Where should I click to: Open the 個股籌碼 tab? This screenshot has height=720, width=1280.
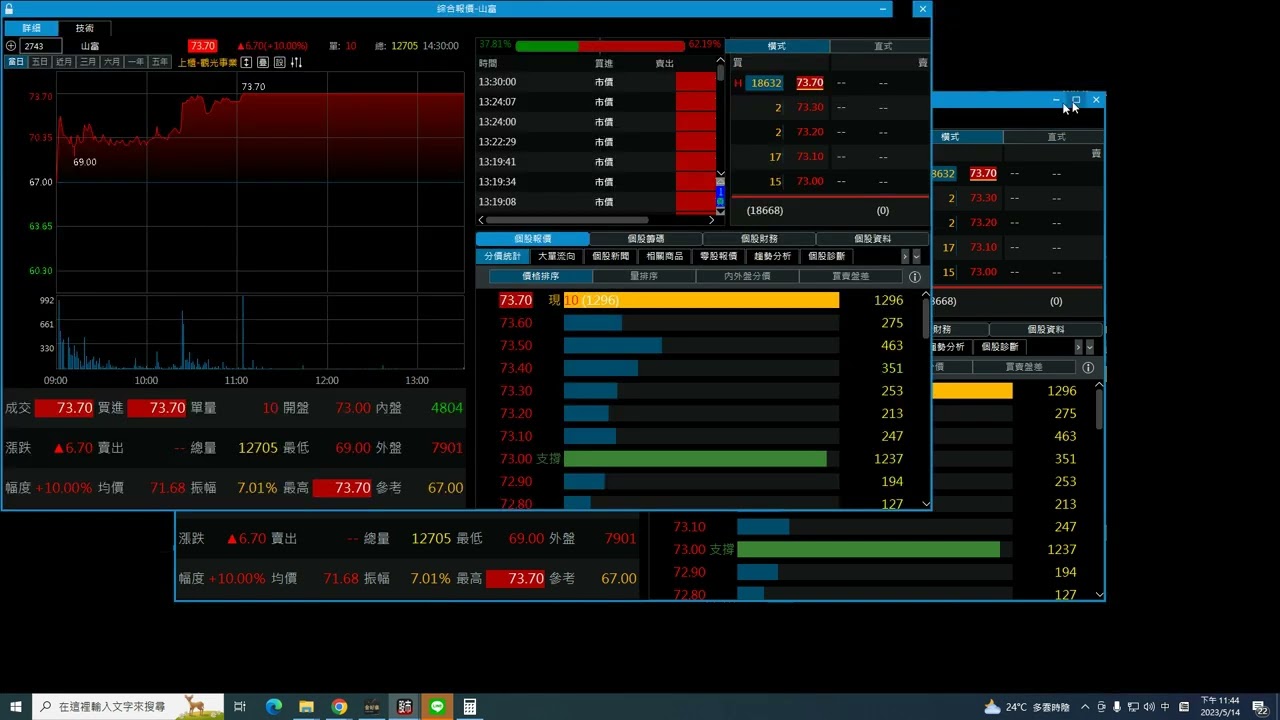pos(646,239)
